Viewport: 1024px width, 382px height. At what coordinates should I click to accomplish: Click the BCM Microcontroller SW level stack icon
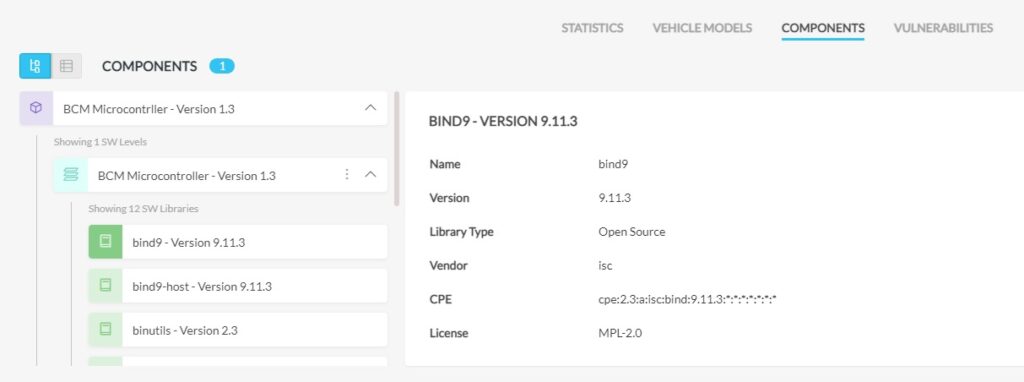click(71, 175)
